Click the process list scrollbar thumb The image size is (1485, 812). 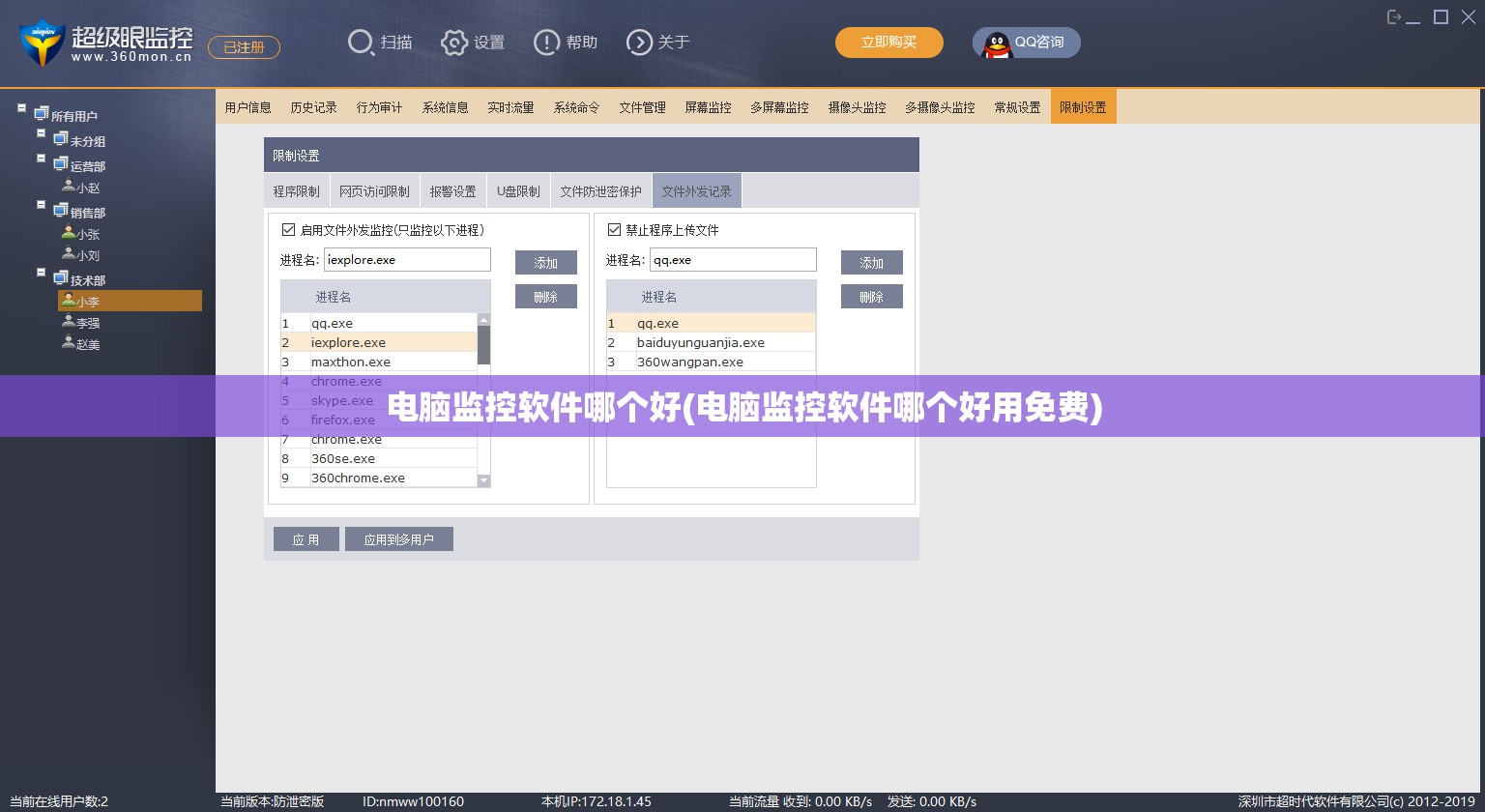point(483,345)
